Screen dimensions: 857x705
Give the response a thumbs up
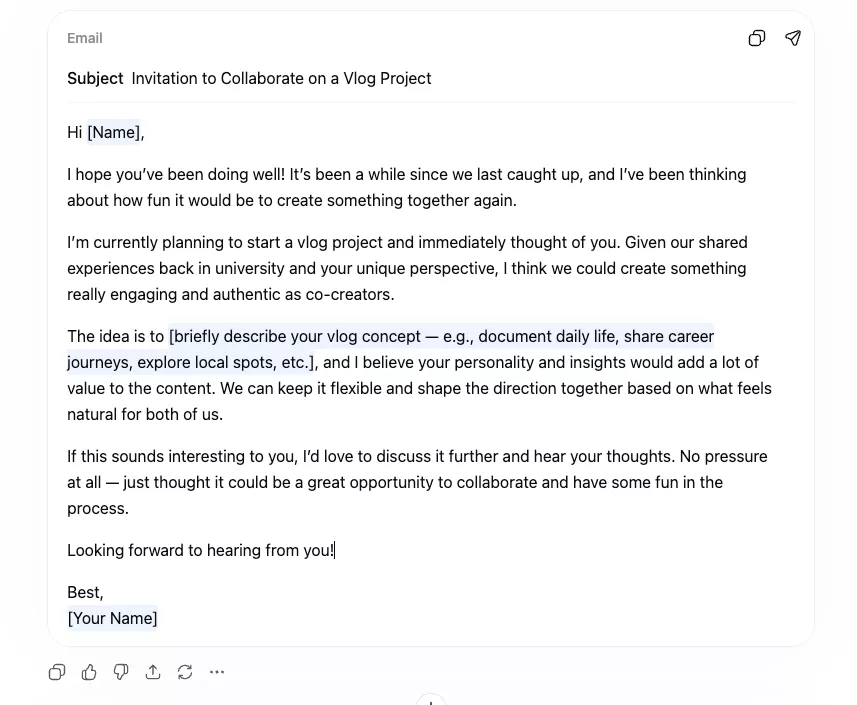click(89, 672)
